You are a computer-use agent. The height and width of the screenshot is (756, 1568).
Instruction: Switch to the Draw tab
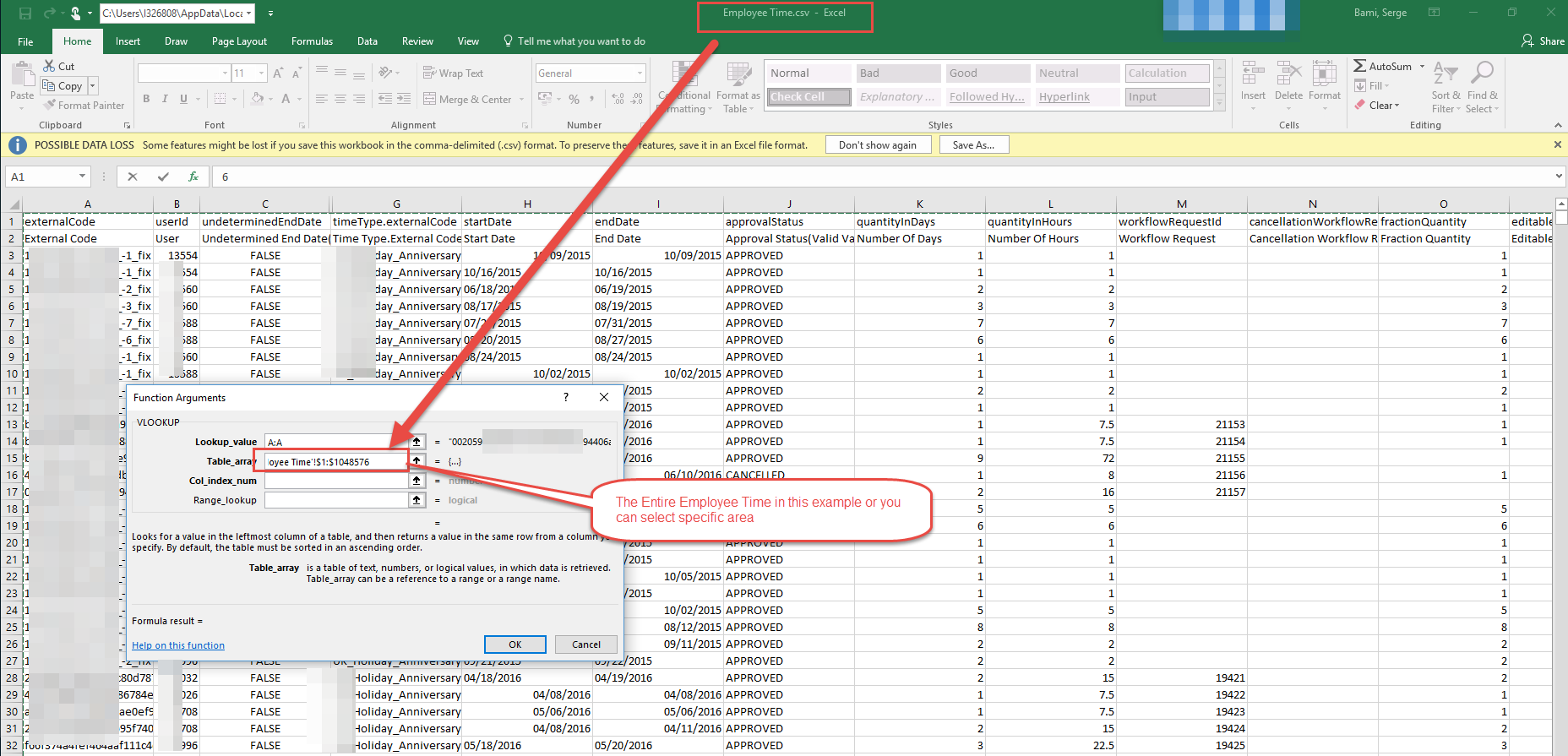(x=176, y=41)
